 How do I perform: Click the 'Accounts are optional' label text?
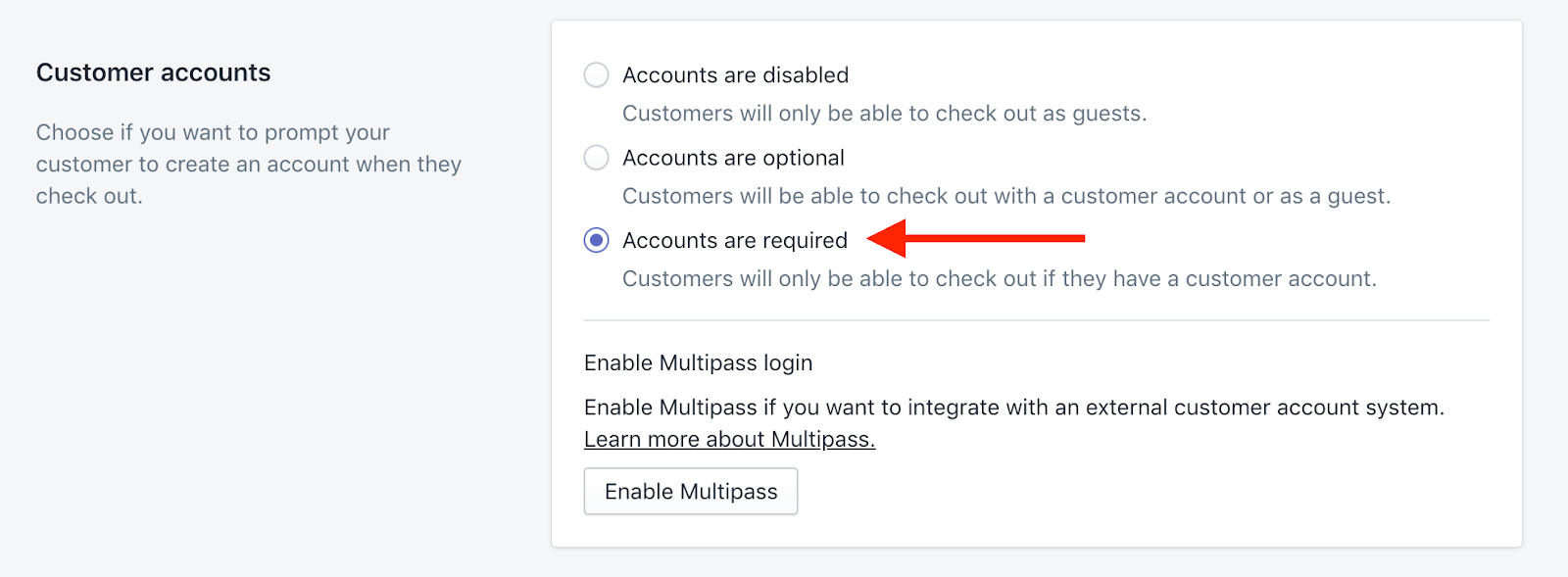coord(733,158)
